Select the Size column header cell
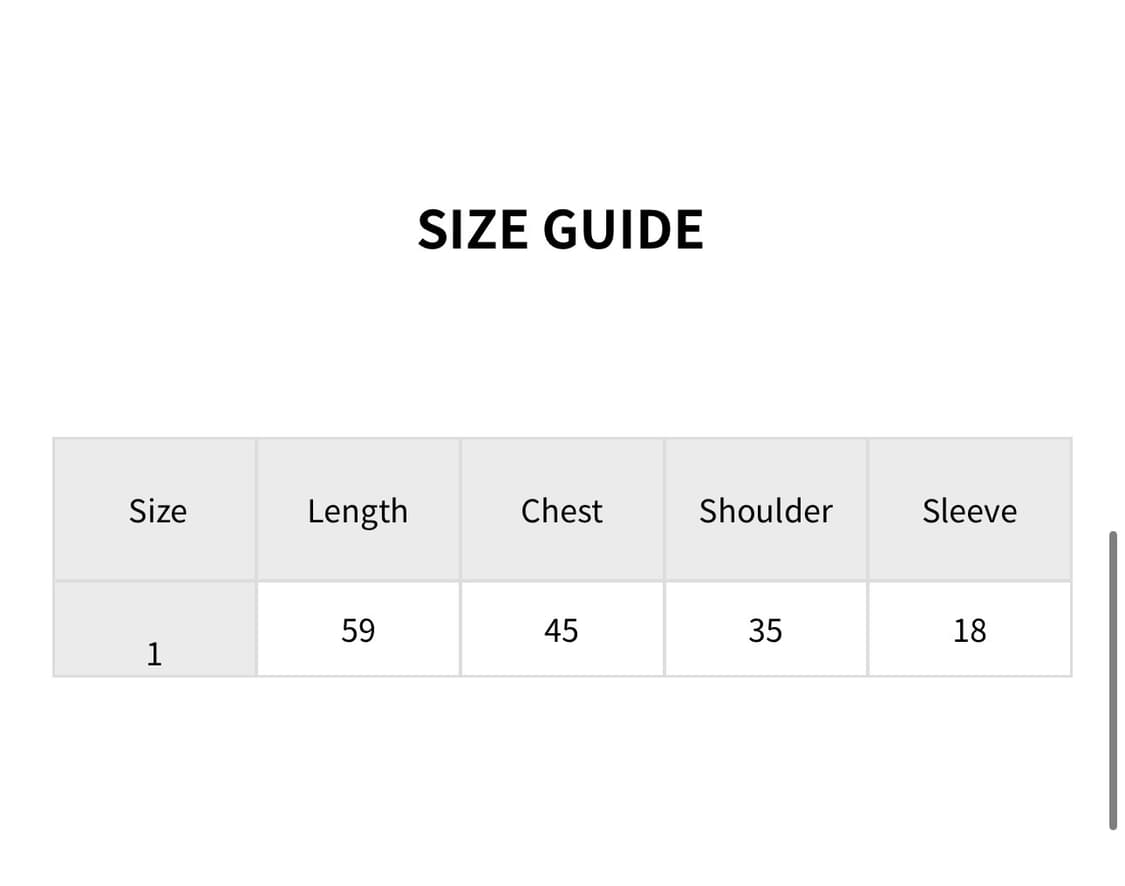1125x886 pixels. (x=157, y=511)
